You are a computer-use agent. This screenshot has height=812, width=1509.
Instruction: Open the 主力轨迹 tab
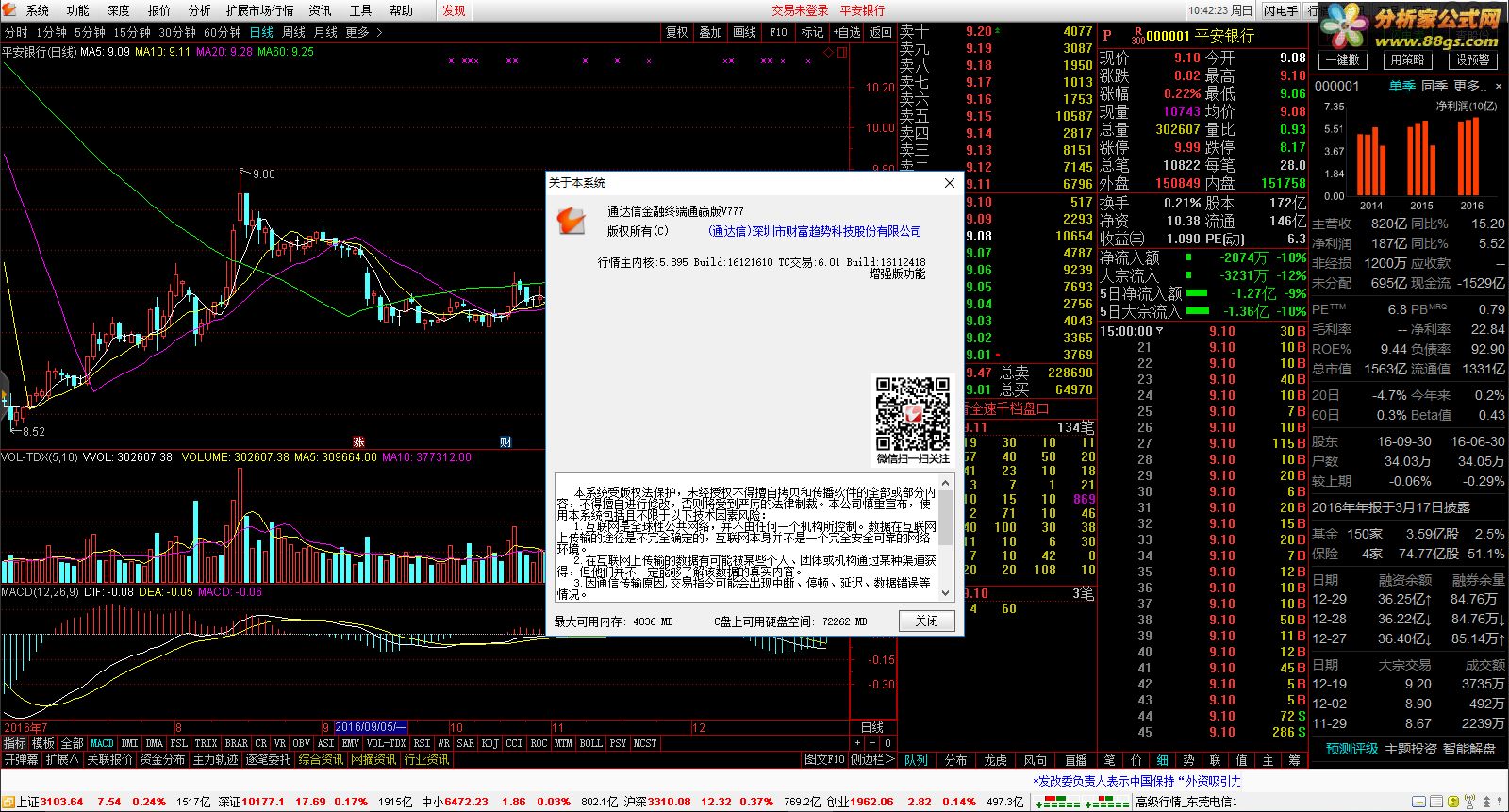tap(215, 759)
